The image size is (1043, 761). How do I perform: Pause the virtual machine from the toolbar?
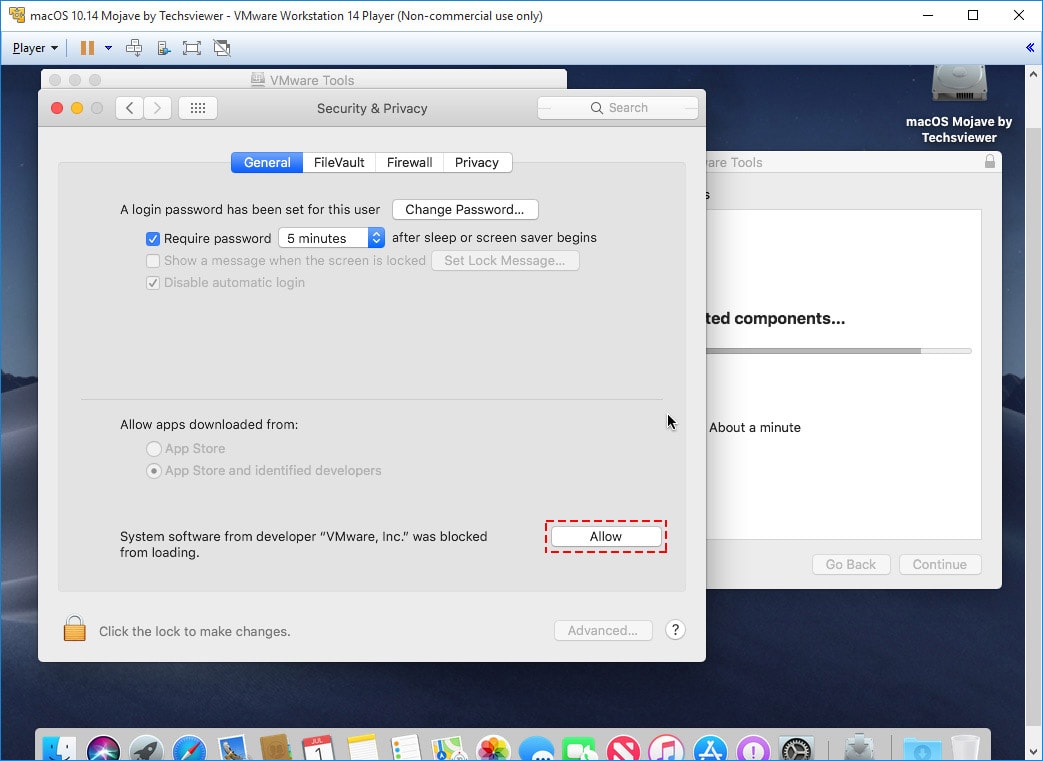tap(87, 48)
